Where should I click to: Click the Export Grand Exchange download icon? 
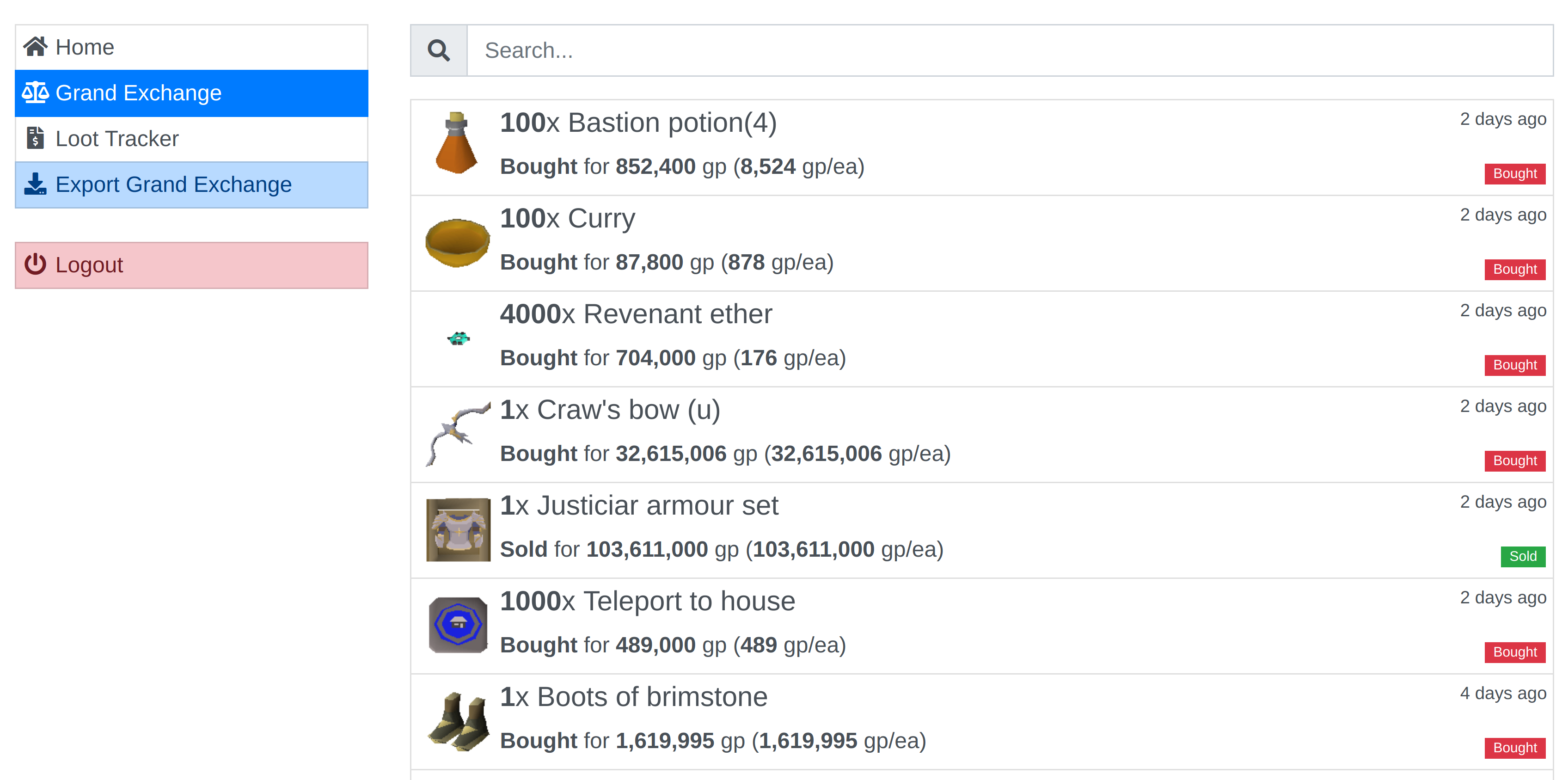point(35,184)
